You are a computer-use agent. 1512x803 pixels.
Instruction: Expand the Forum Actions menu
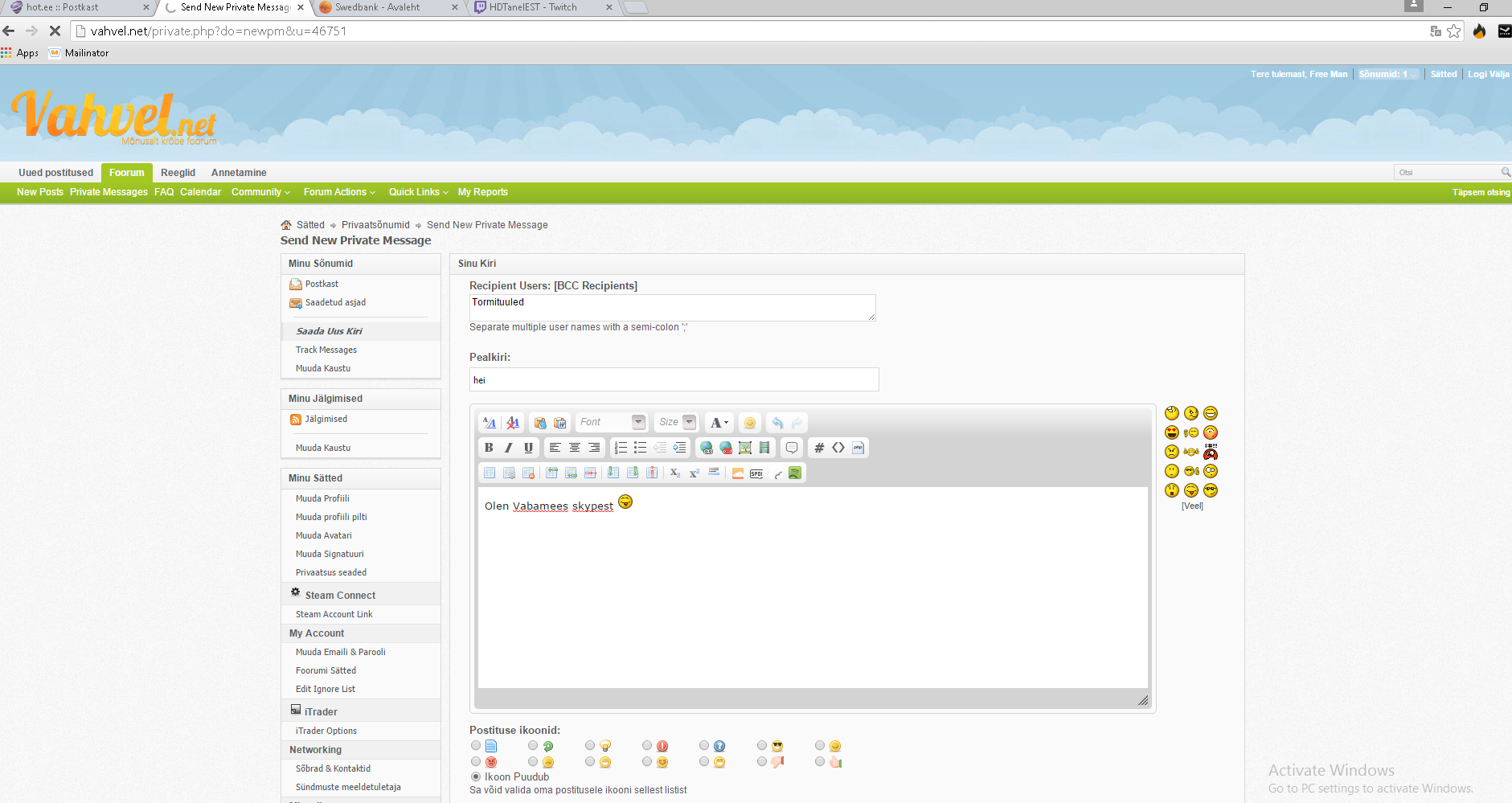coord(339,192)
